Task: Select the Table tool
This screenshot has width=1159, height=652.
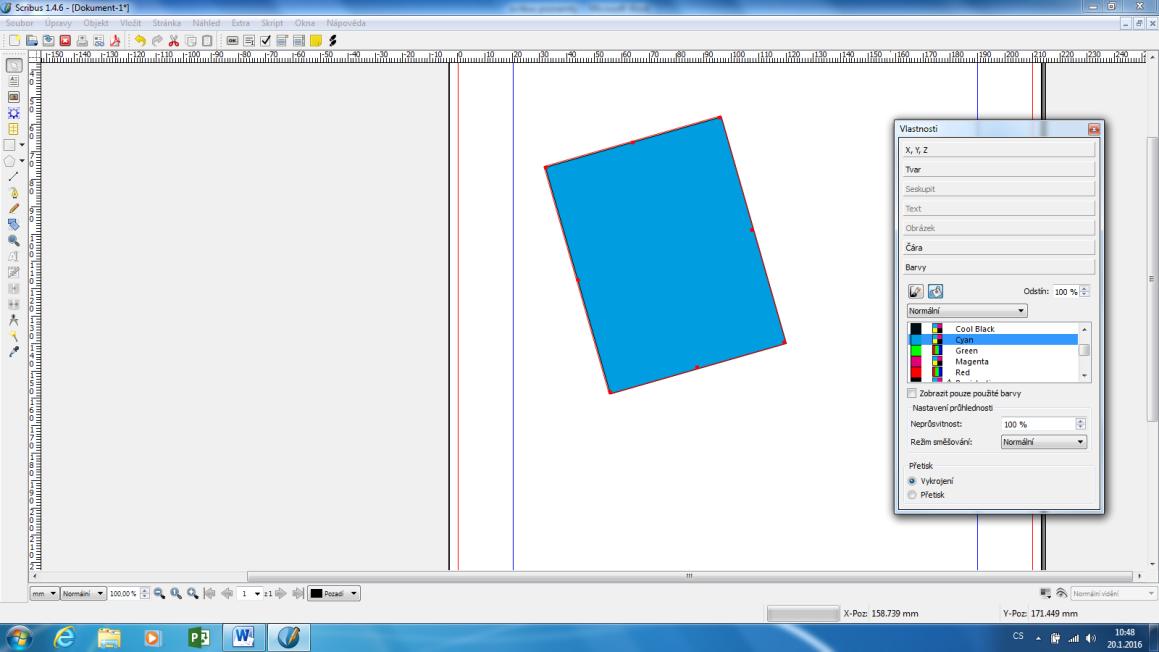Action: coord(13,129)
